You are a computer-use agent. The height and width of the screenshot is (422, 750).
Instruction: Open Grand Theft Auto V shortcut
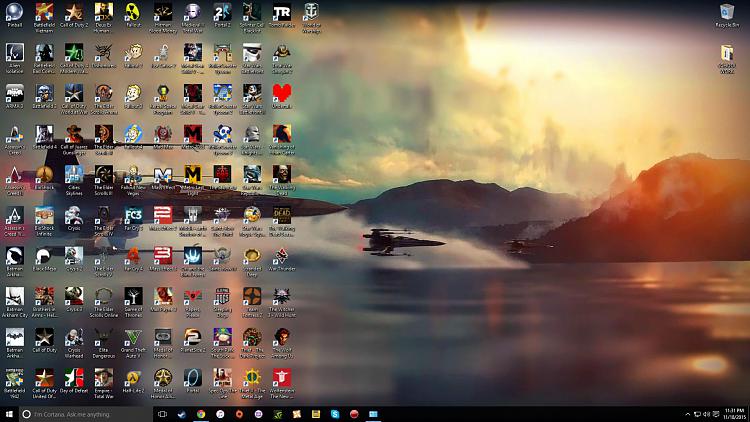(133, 344)
